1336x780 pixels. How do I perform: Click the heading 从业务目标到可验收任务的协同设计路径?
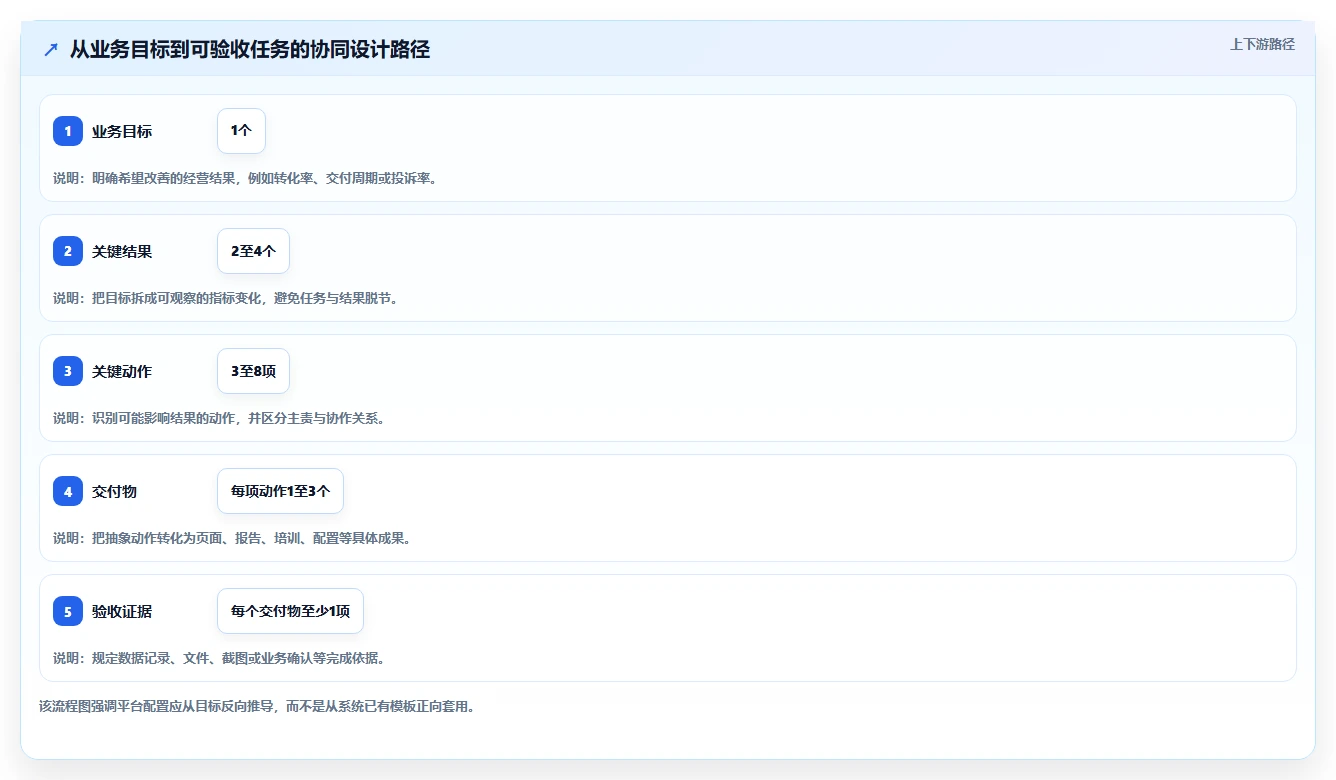(x=250, y=49)
